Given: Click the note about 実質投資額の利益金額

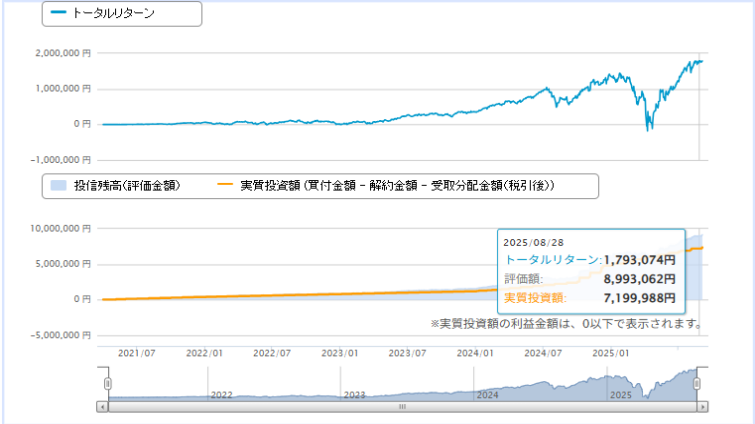Looking at the screenshot, I should coord(566,324).
